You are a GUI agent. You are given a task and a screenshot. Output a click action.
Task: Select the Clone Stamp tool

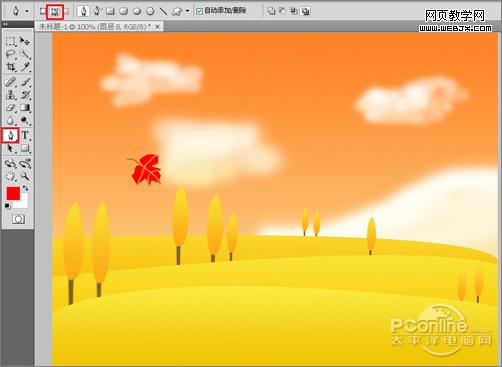pyautogui.click(x=10, y=95)
